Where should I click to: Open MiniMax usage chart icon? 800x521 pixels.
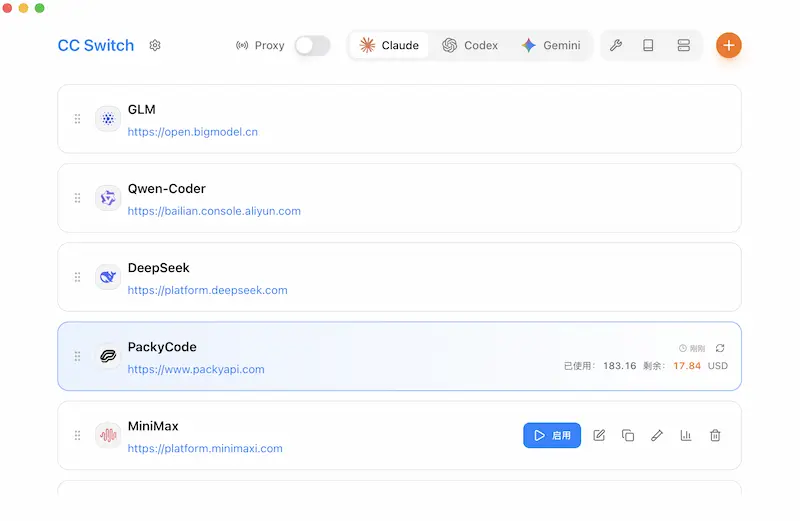tap(686, 435)
